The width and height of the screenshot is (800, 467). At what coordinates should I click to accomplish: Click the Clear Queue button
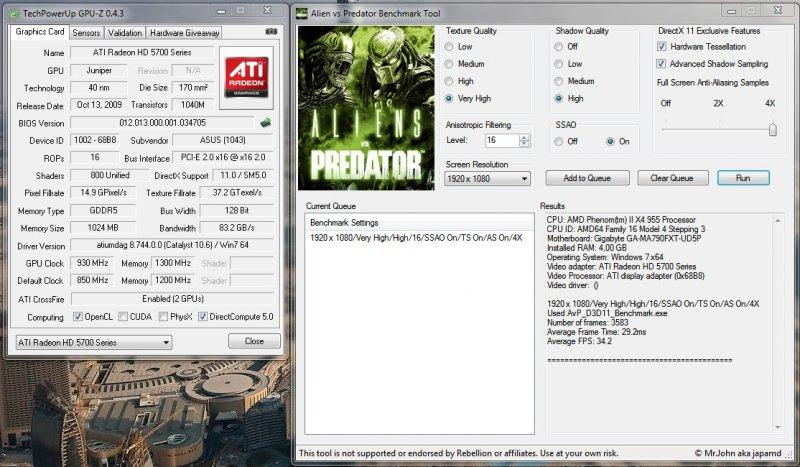pos(672,178)
